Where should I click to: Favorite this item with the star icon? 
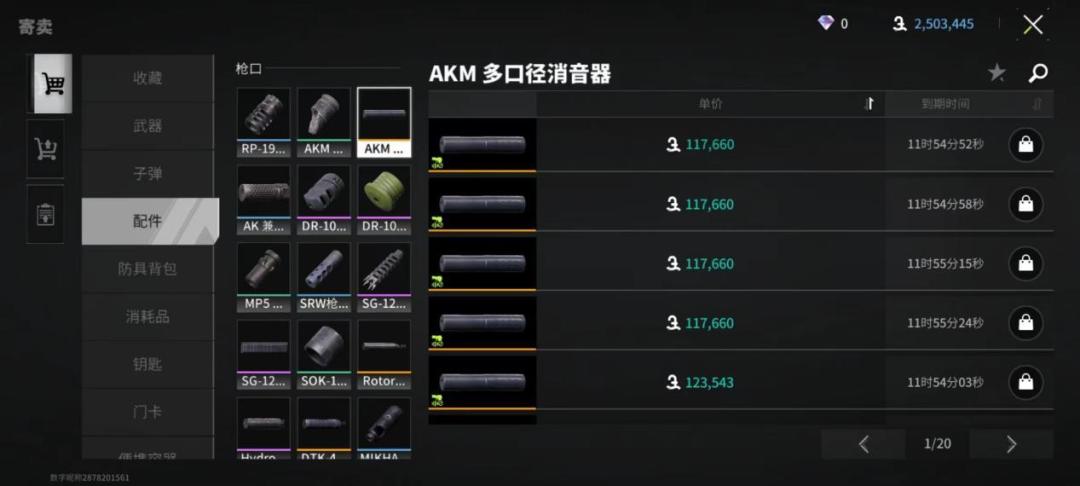tap(997, 73)
